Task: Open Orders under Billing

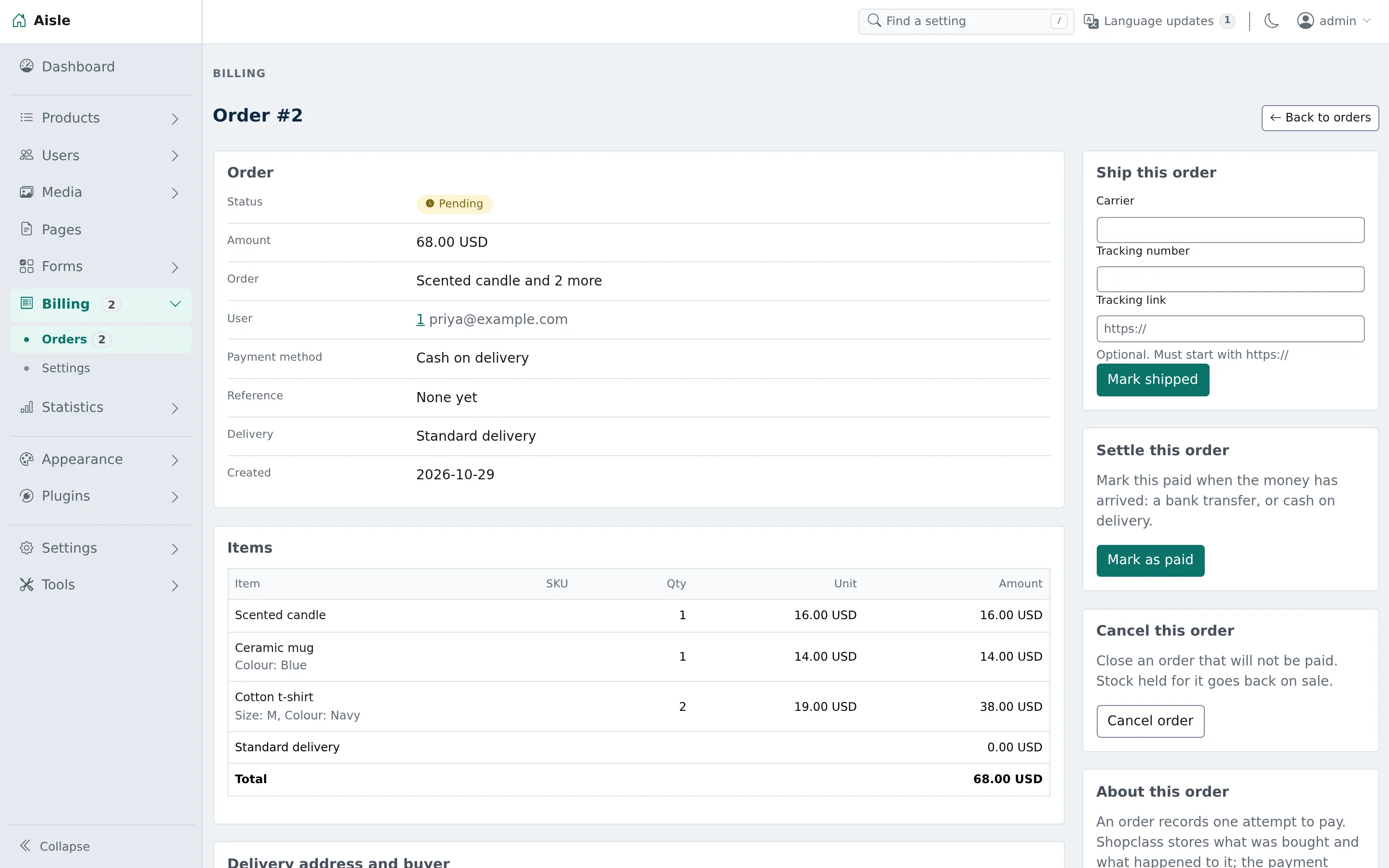Action: 101,339
